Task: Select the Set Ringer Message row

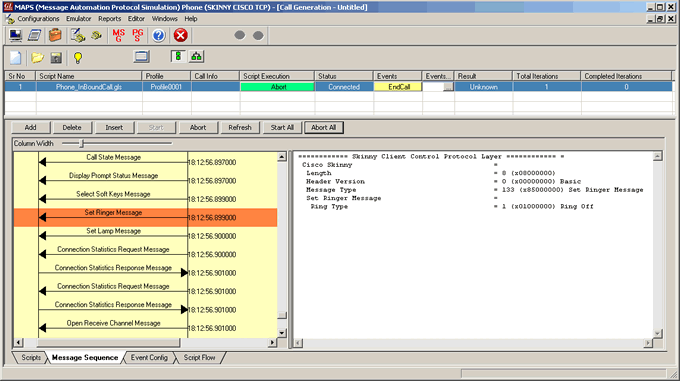Action: (145, 217)
